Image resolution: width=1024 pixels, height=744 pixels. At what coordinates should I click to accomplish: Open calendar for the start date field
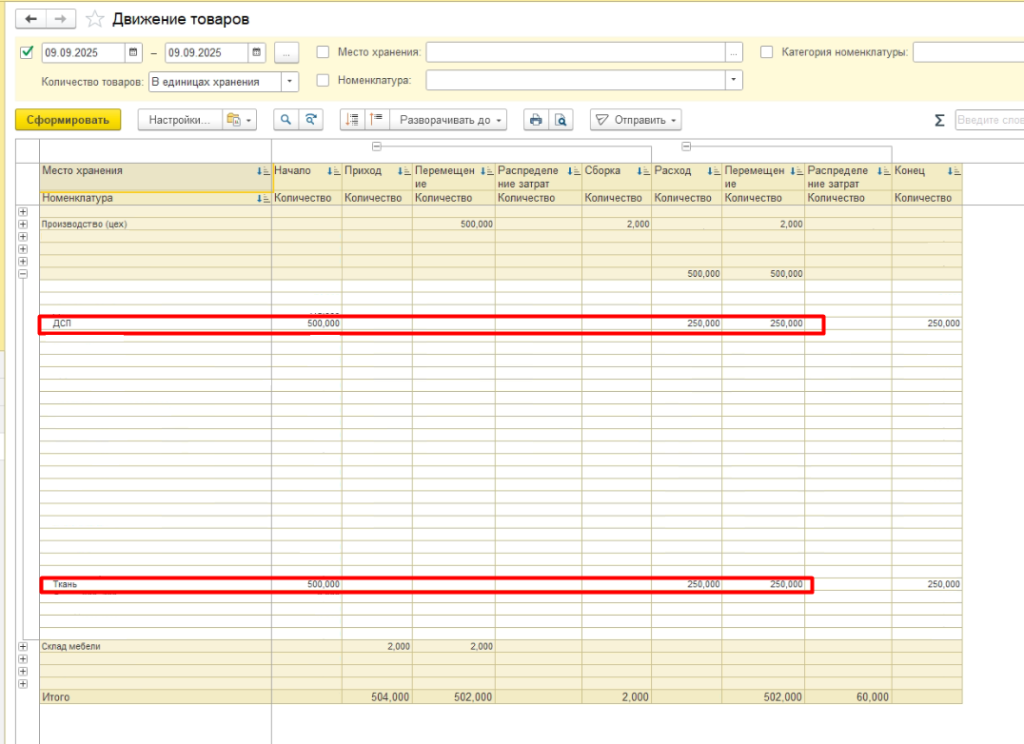(133, 52)
